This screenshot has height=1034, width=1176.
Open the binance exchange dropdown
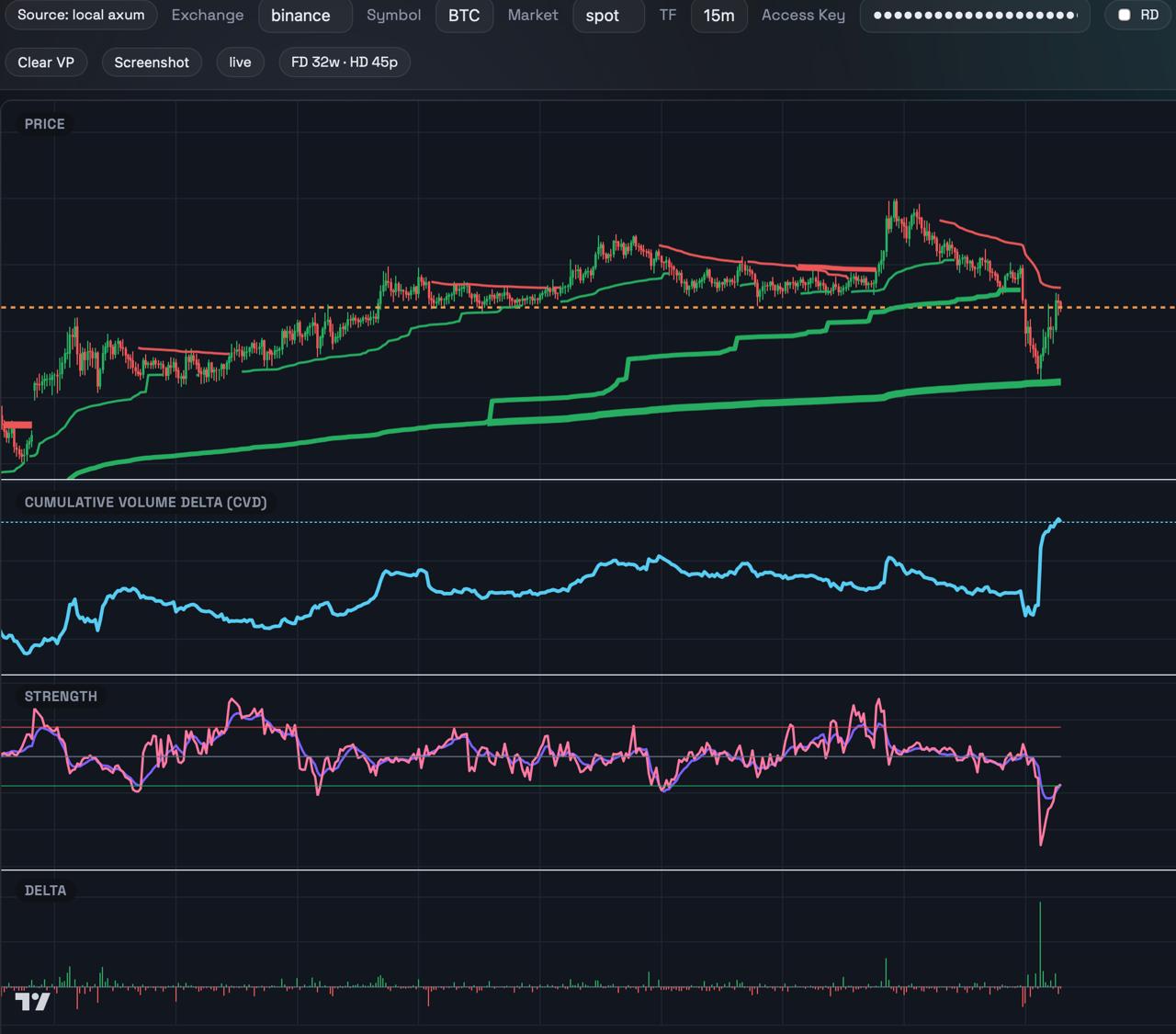pyautogui.click(x=305, y=16)
